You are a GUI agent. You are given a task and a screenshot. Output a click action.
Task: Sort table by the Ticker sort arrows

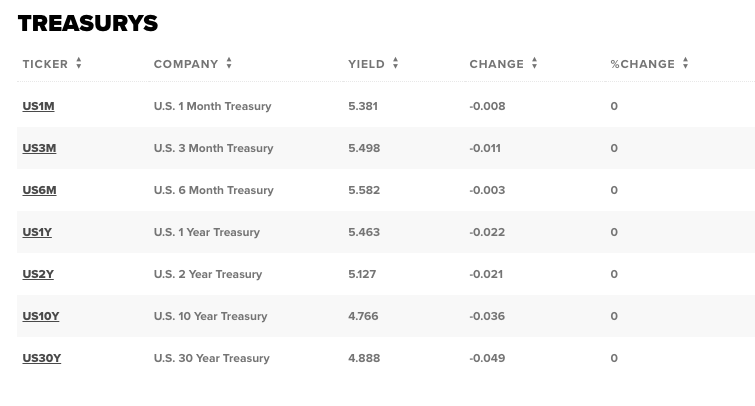pyautogui.click(x=78, y=63)
